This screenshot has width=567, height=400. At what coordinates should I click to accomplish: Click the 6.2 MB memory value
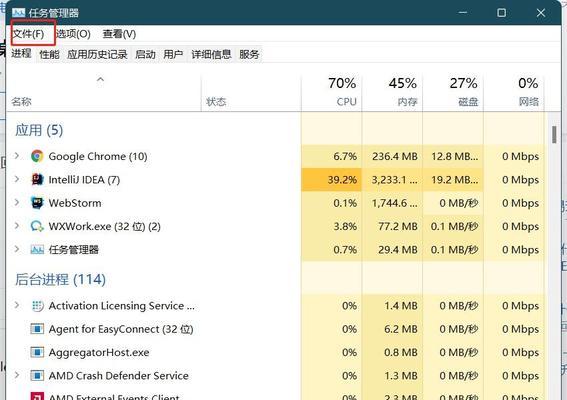pos(401,329)
